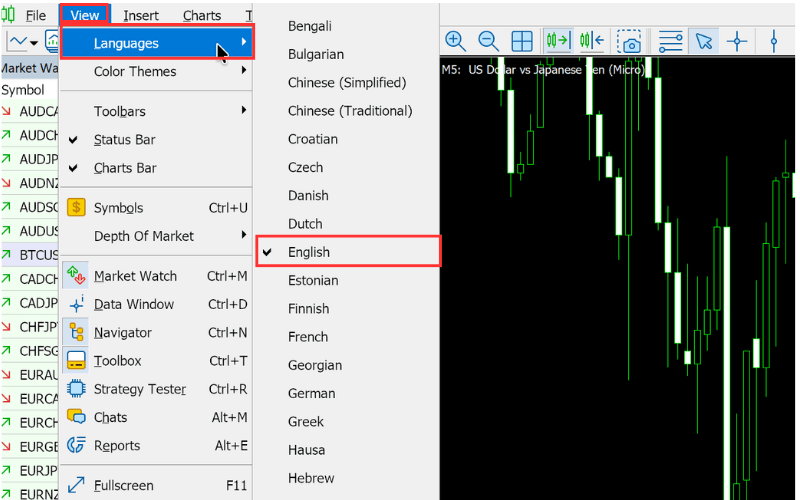Choose German language
Screen dimensions: 800x500
point(312,393)
